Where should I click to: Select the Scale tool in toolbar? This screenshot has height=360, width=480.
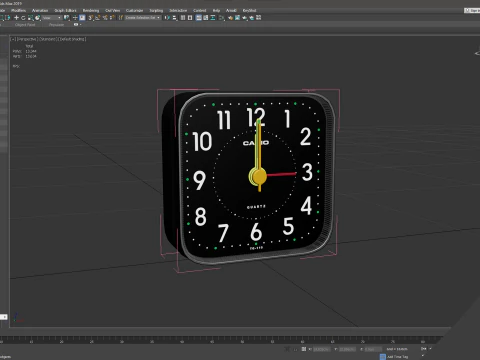(30, 18)
